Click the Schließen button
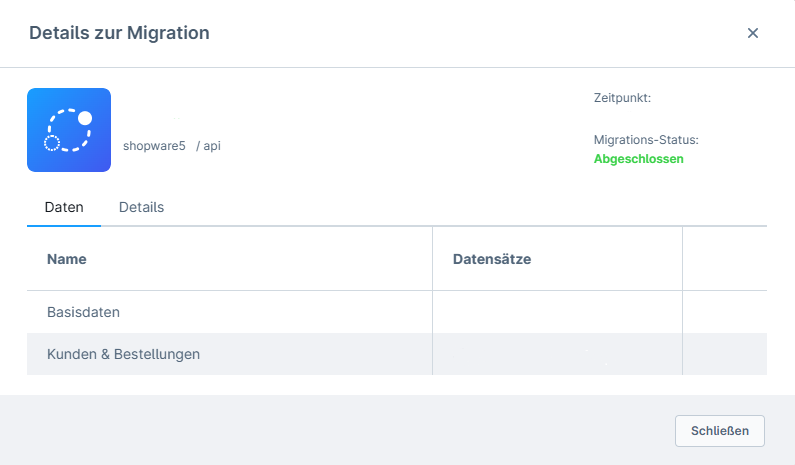This screenshot has width=795, height=465. [719, 431]
